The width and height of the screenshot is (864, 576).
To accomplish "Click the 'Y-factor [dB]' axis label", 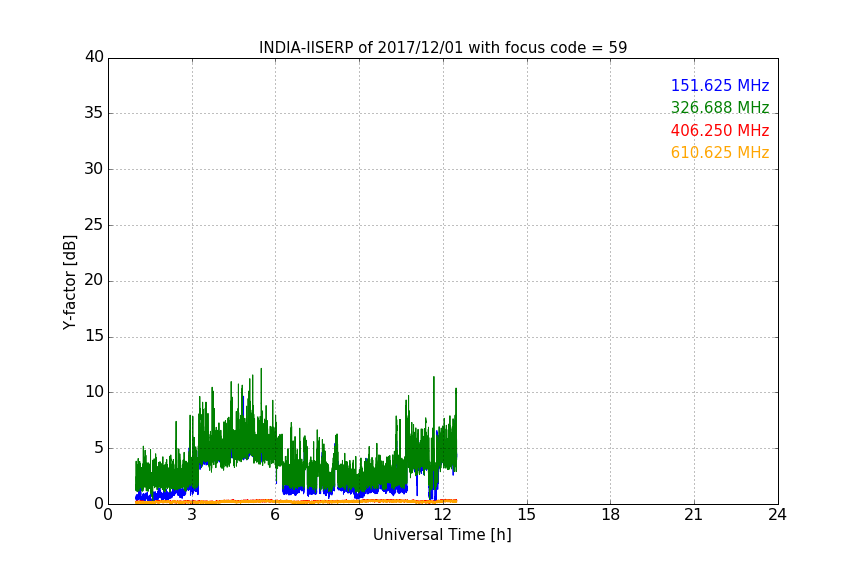I will [x=69, y=282].
